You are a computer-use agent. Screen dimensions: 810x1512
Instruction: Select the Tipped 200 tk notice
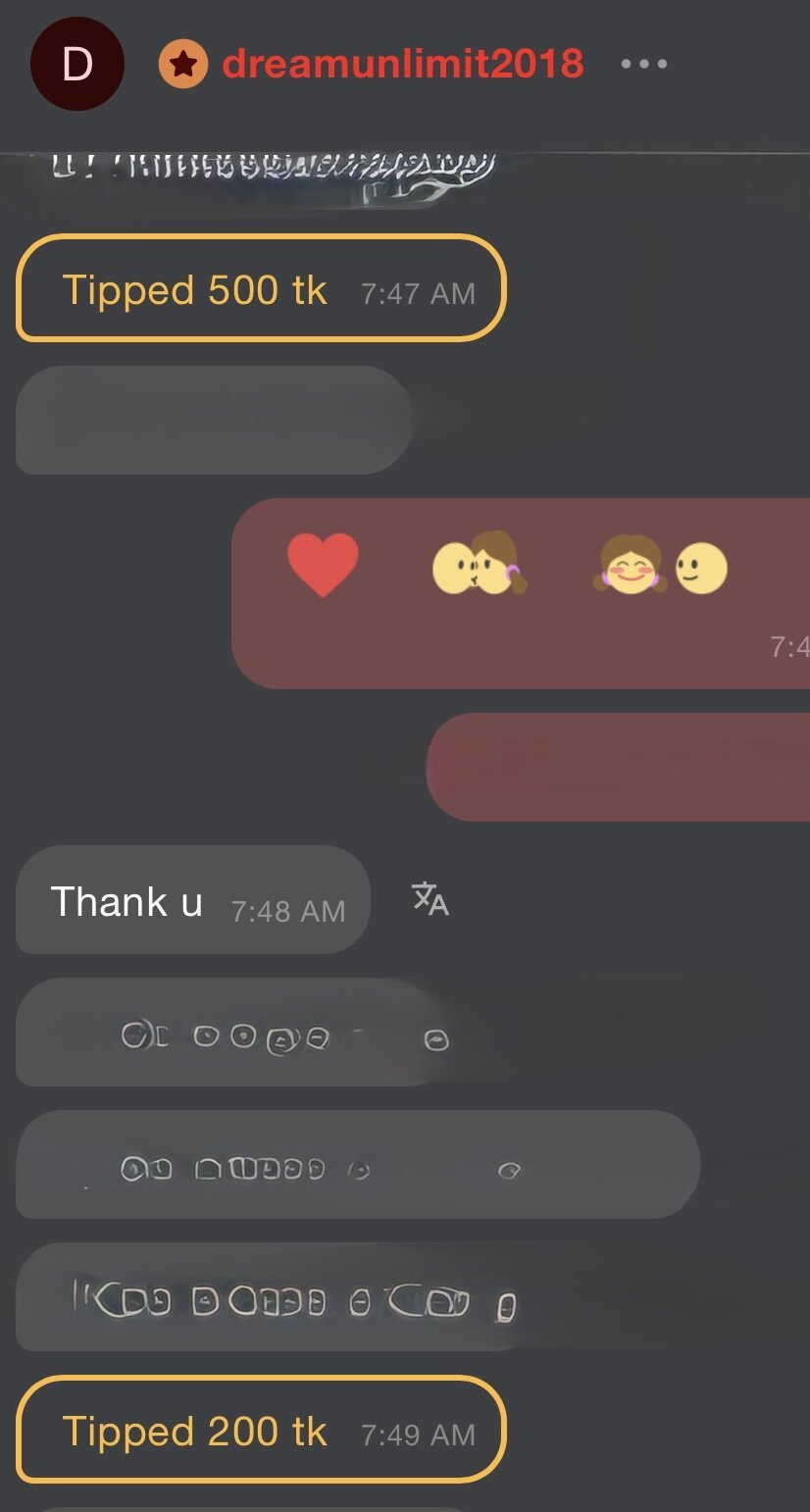pyautogui.click(x=261, y=1430)
